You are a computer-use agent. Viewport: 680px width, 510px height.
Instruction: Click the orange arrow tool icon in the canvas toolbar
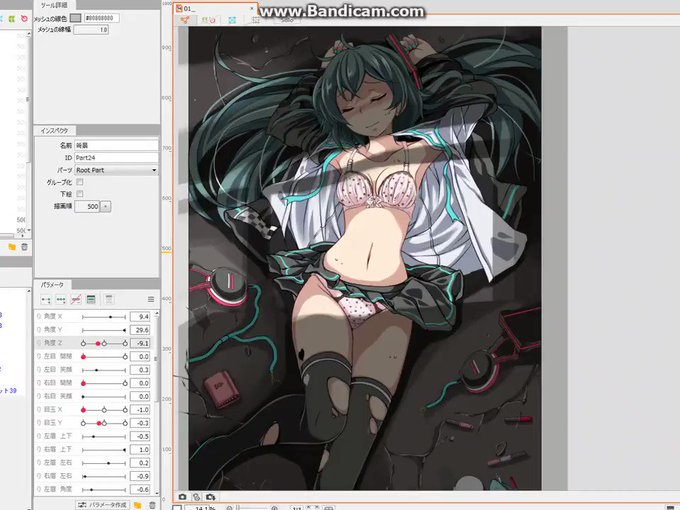click(185, 20)
